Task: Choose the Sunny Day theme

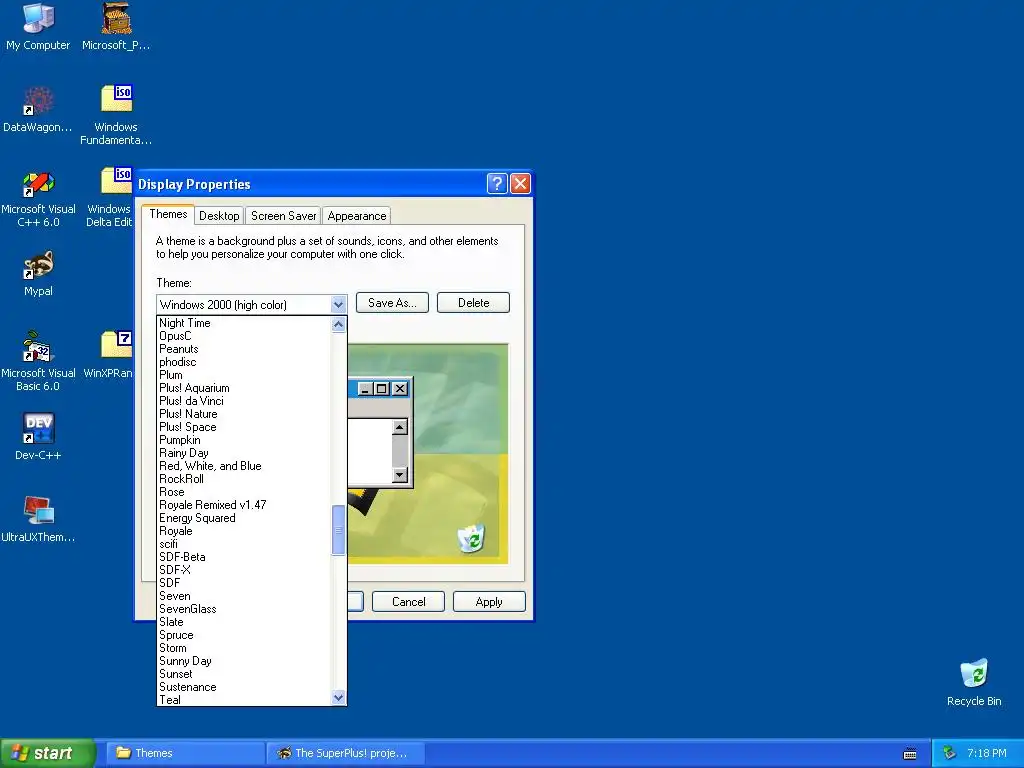Action: click(245, 661)
